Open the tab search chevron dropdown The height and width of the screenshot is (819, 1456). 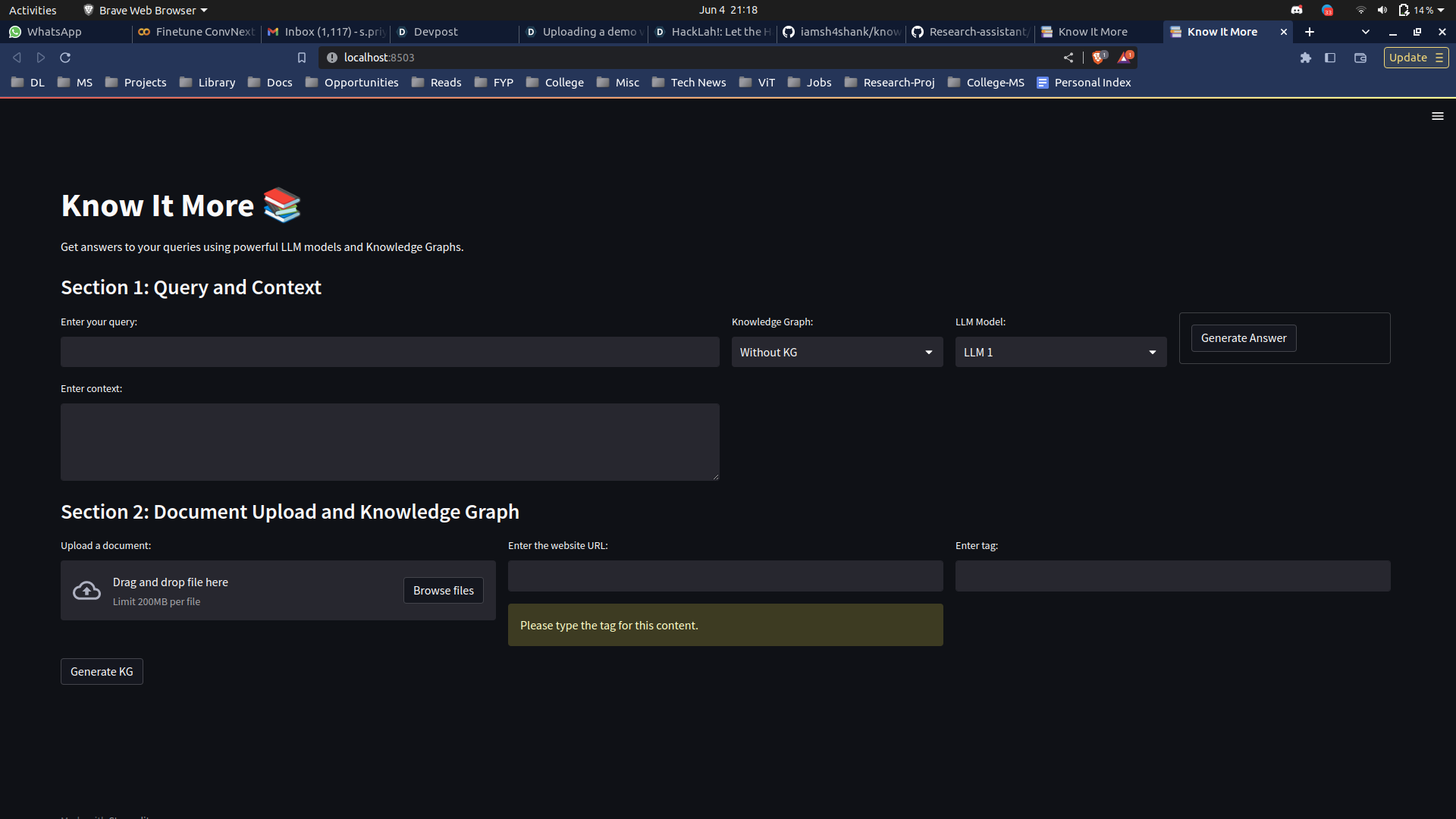tap(1366, 32)
